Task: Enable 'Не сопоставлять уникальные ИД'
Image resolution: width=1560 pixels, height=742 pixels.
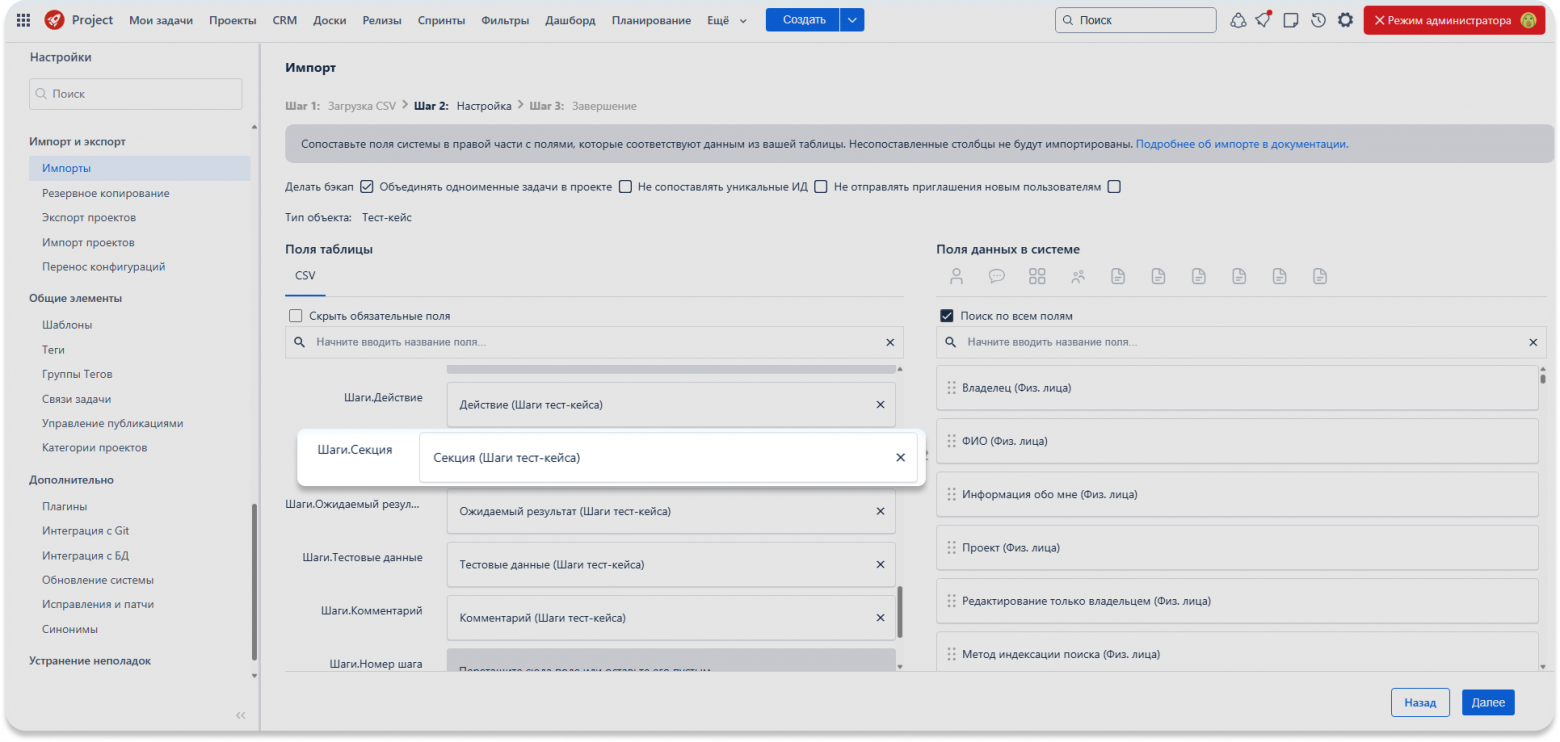Action: (820, 187)
